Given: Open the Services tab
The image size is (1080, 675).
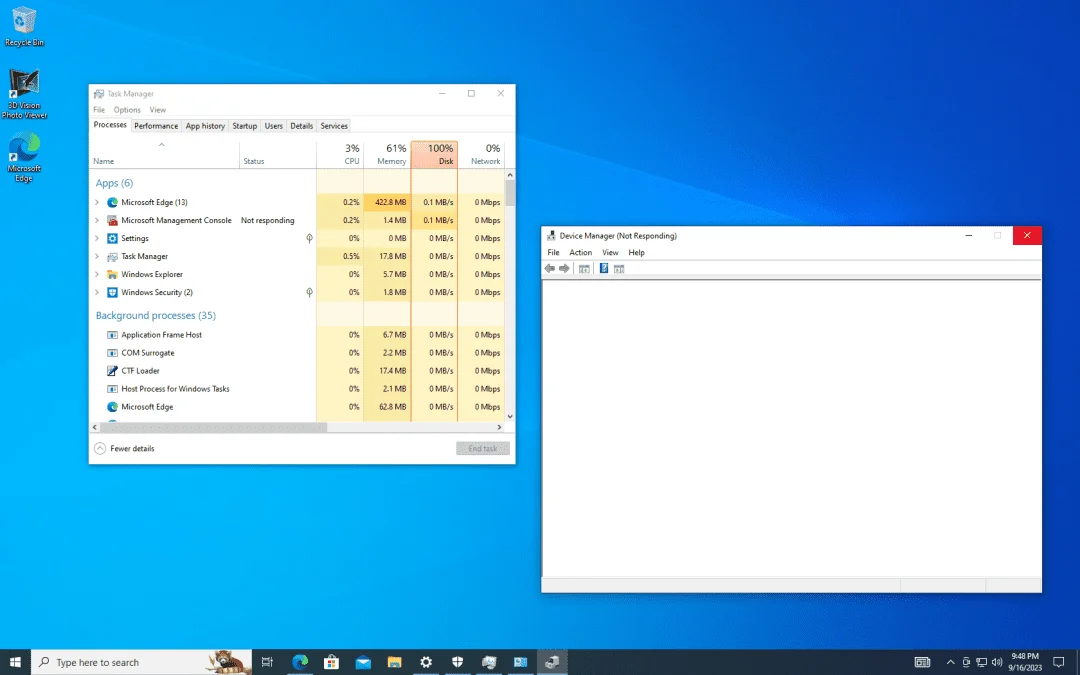Looking at the screenshot, I should pos(334,126).
